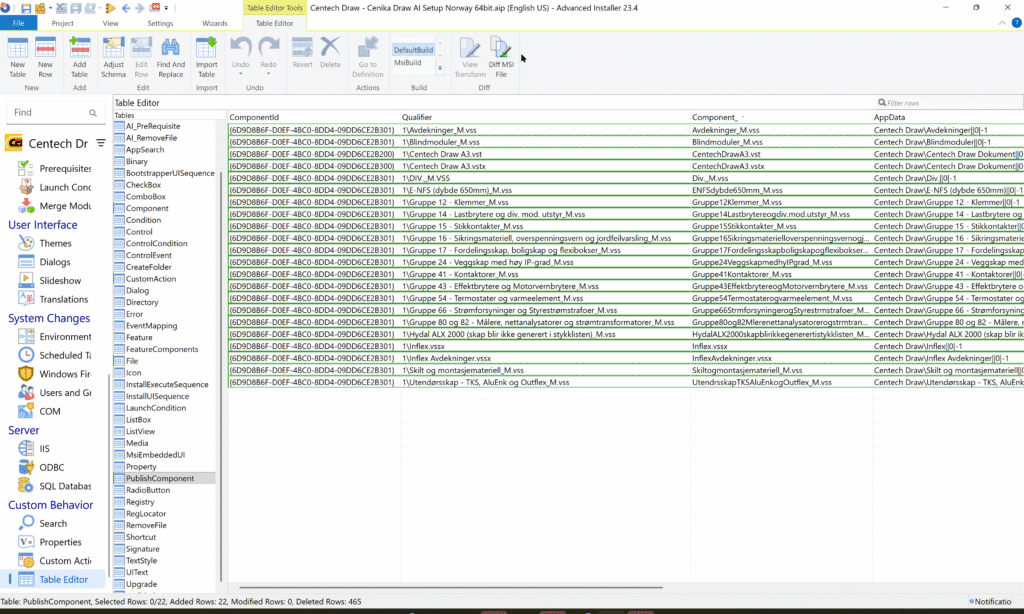Click the Qualifier column header

[x=417, y=117]
